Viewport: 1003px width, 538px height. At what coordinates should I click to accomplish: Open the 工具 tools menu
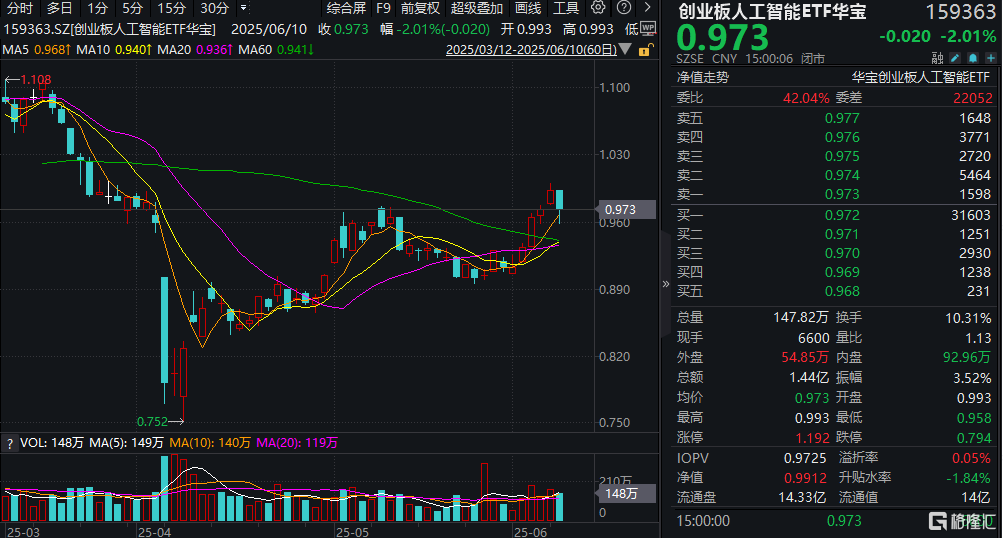565,8
